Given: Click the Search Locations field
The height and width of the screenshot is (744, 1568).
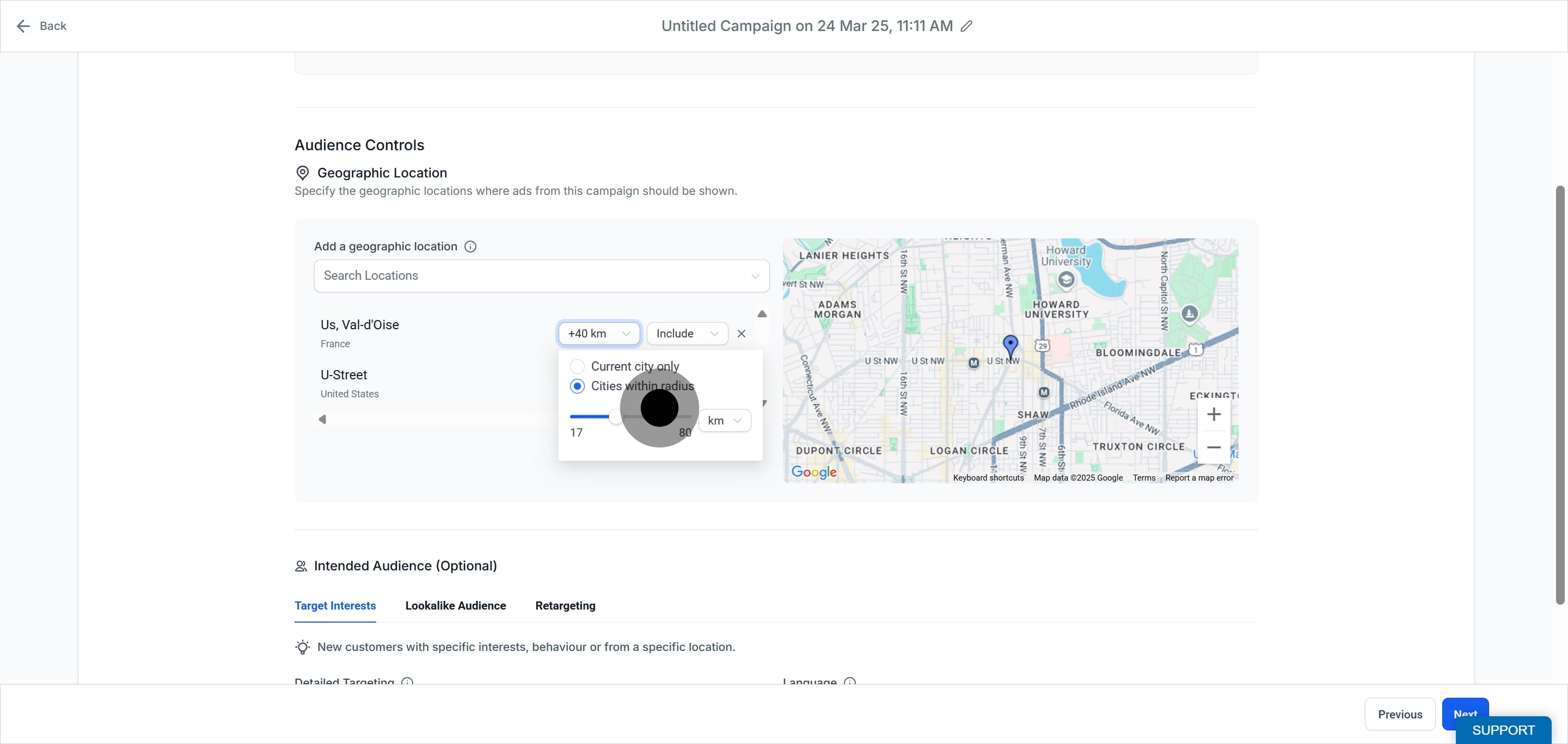Looking at the screenshot, I should (541, 275).
